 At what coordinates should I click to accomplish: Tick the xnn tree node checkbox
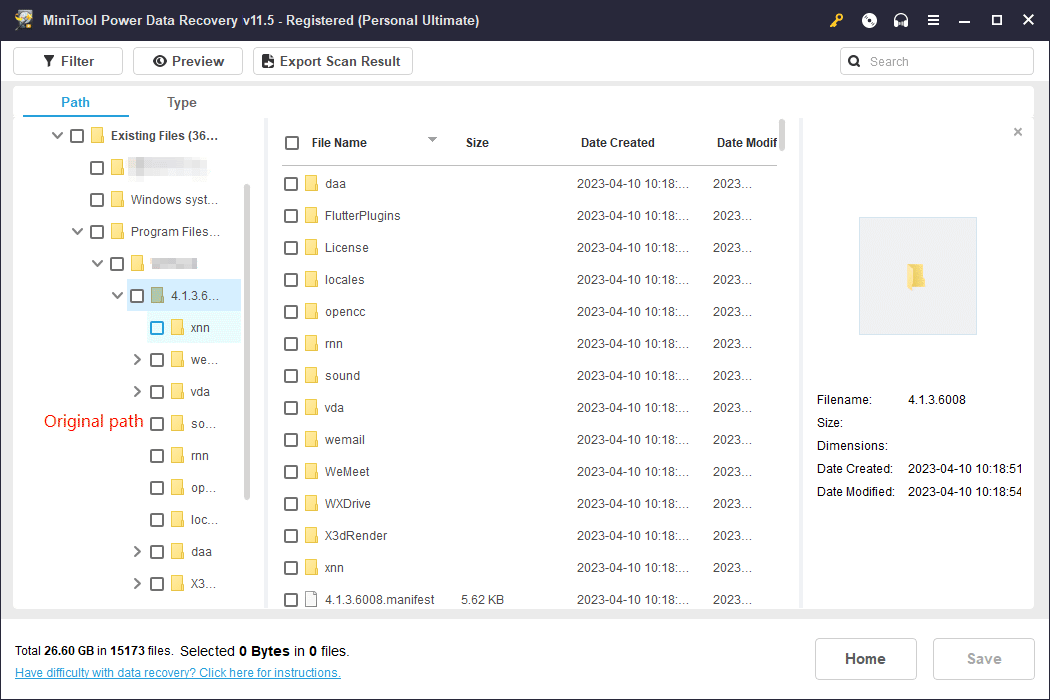tap(157, 328)
